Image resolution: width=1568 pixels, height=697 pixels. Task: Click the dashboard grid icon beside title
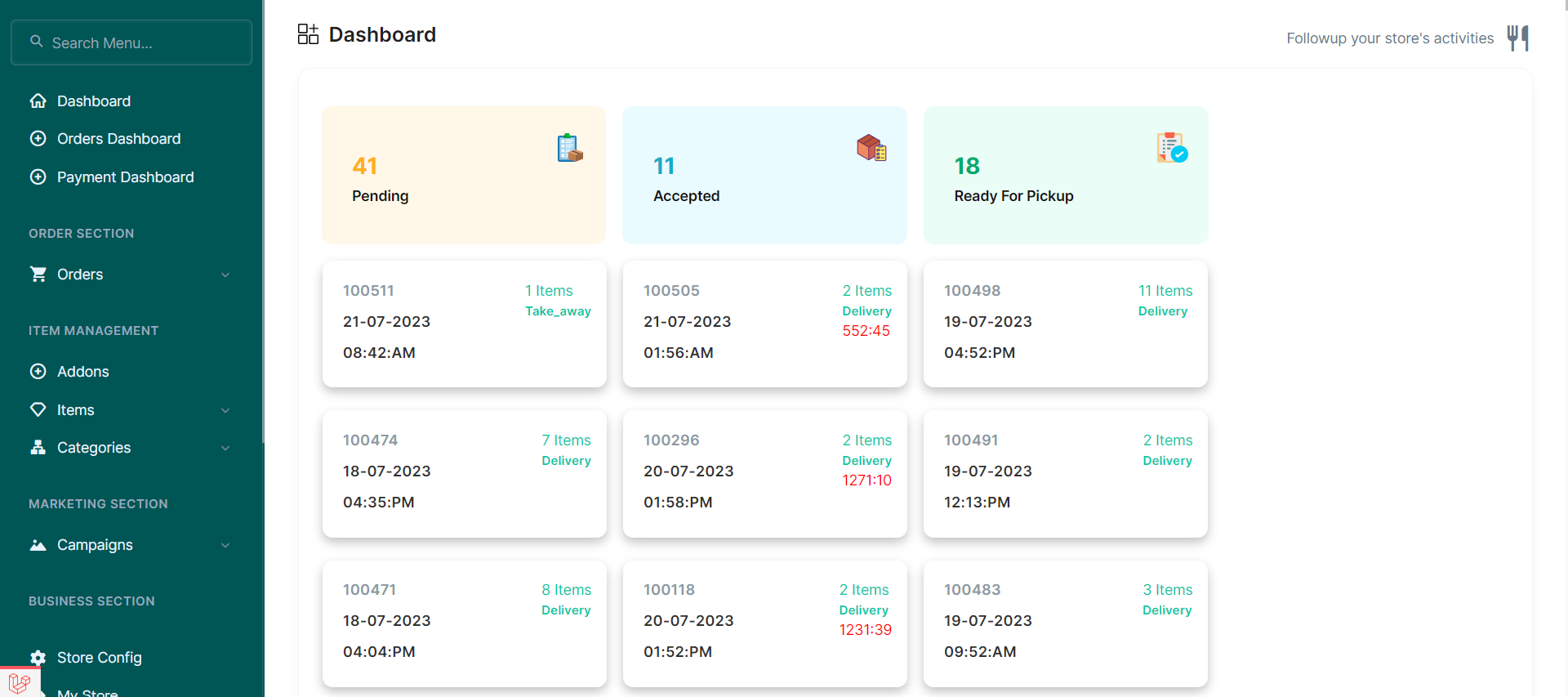point(308,34)
